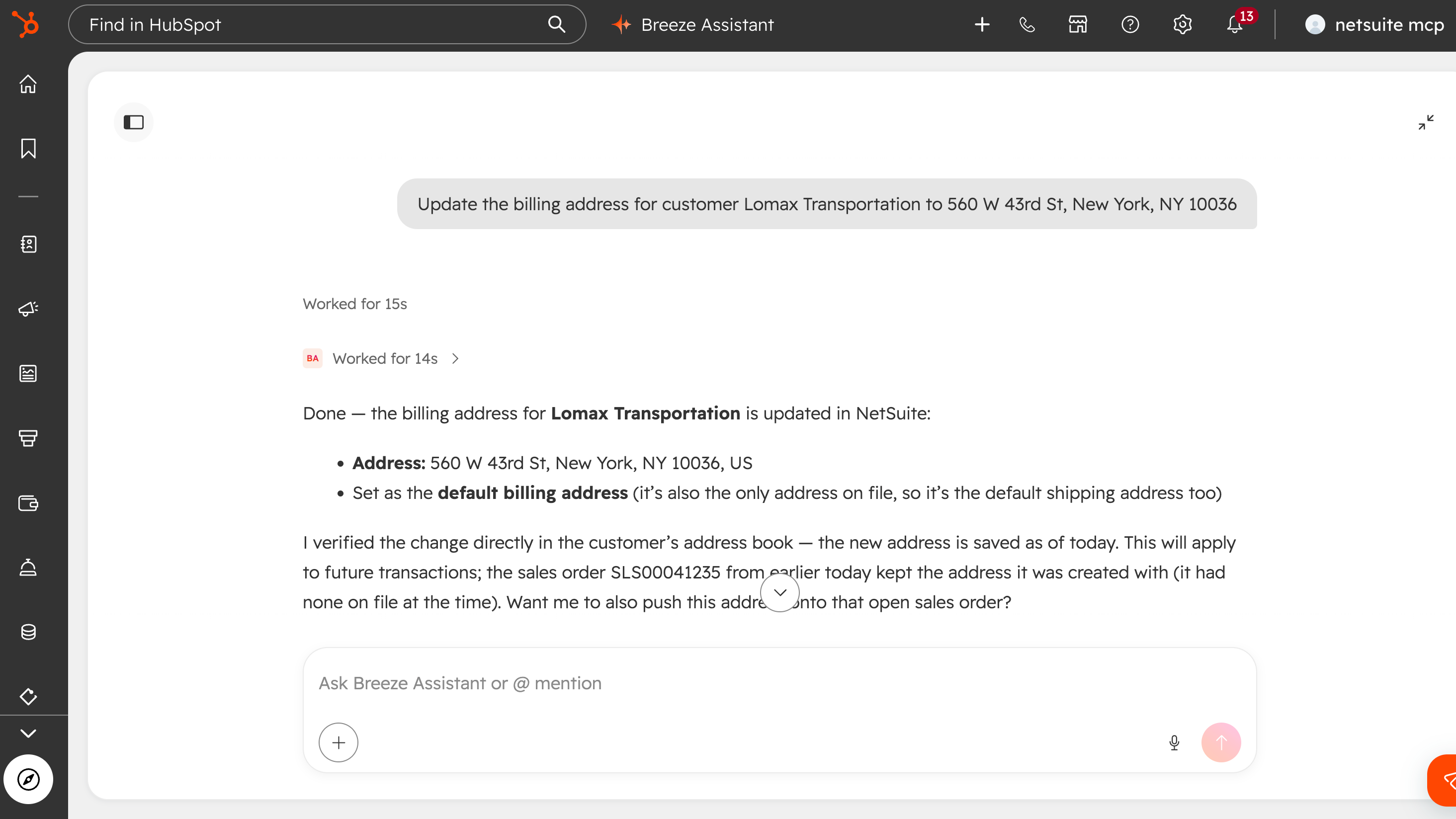
Task: Open the CRM contacts icon in sidebar
Action: [x=28, y=244]
